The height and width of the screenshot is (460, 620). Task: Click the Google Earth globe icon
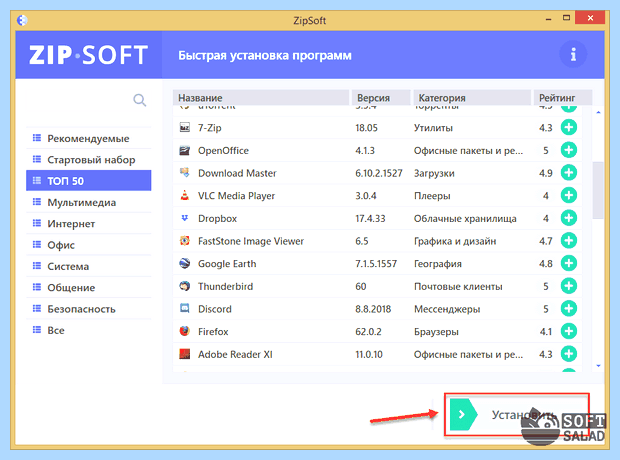click(x=185, y=263)
